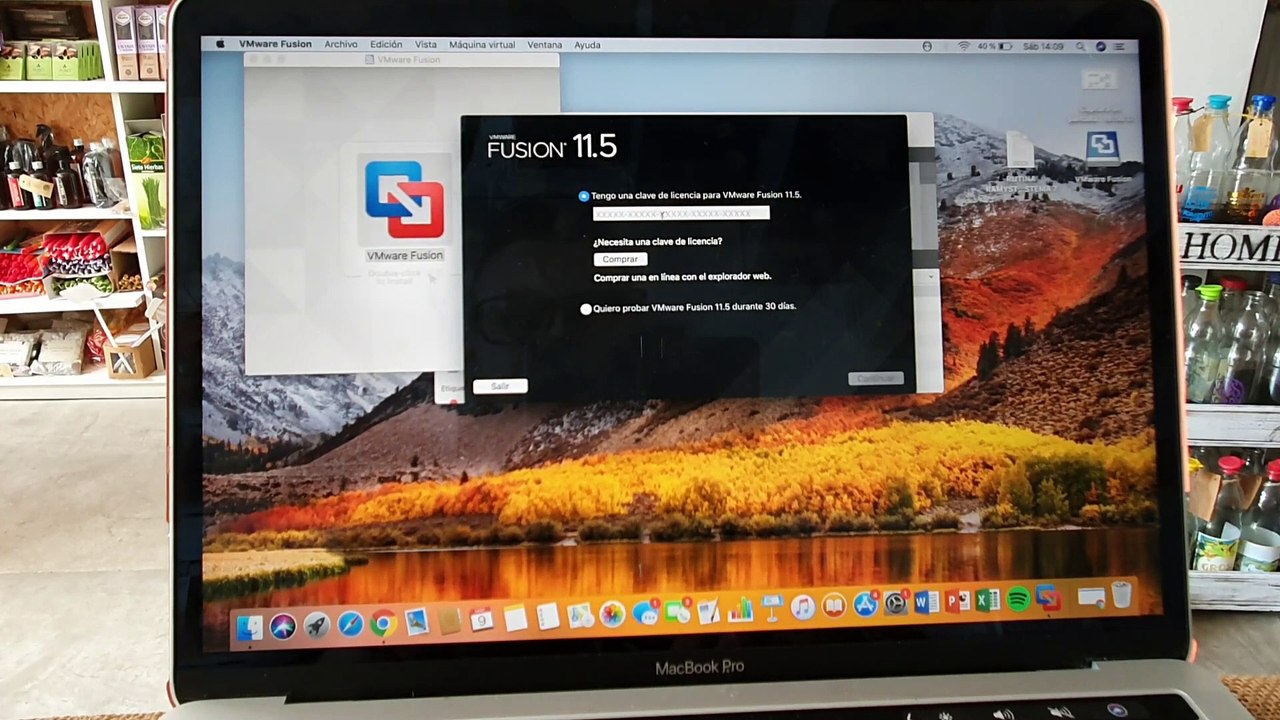1280x720 pixels.
Task: Open the Apple menu
Action: click(219, 45)
